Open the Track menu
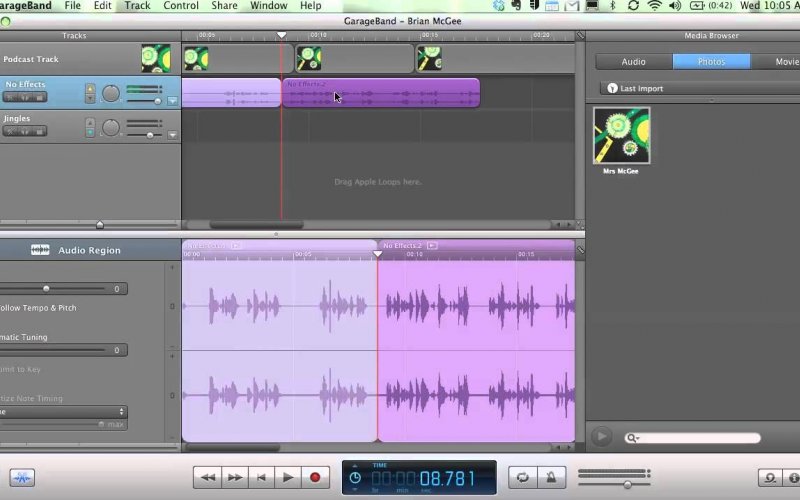 point(137,6)
